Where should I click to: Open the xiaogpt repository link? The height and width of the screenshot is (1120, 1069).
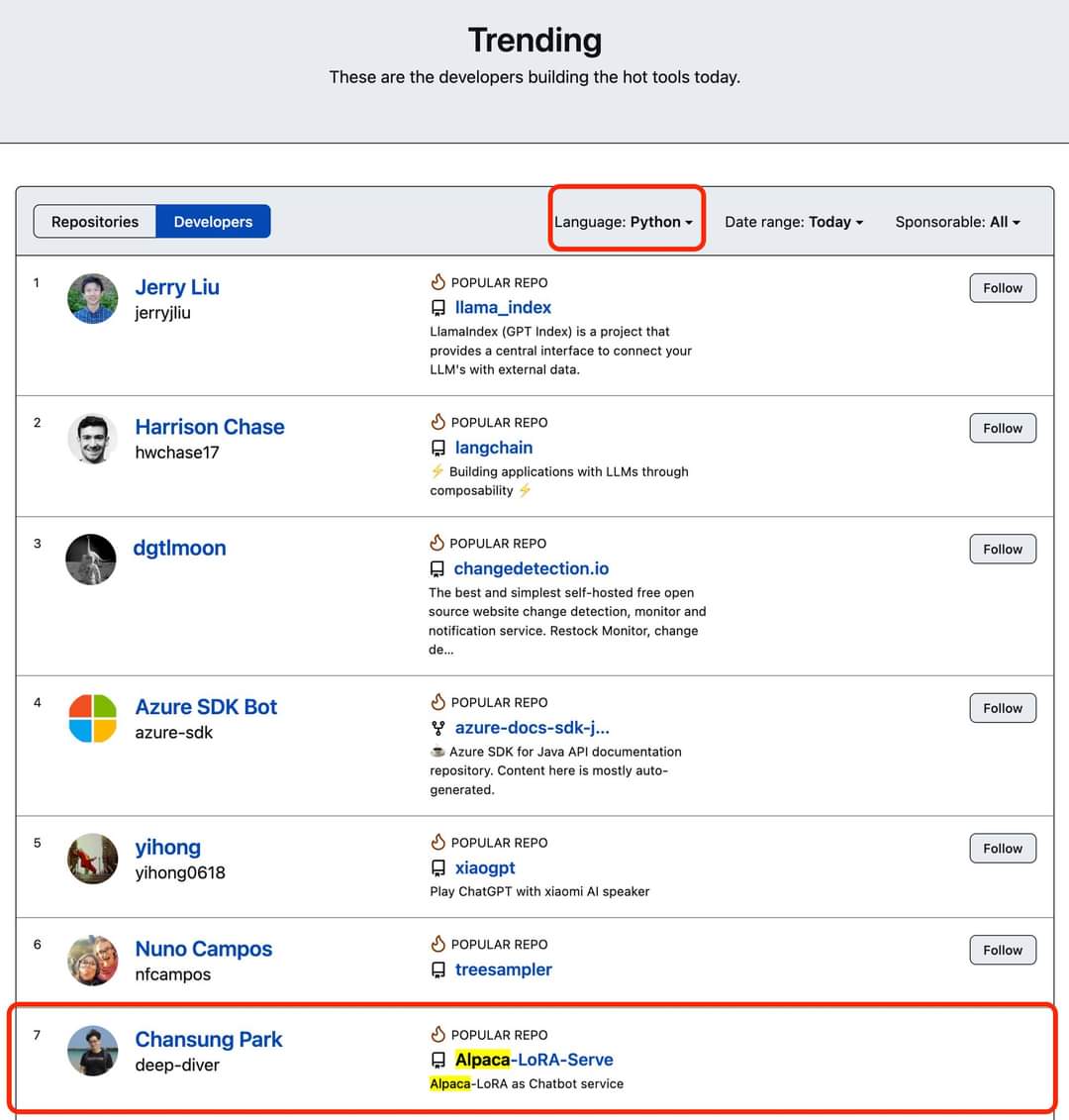click(485, 867)
